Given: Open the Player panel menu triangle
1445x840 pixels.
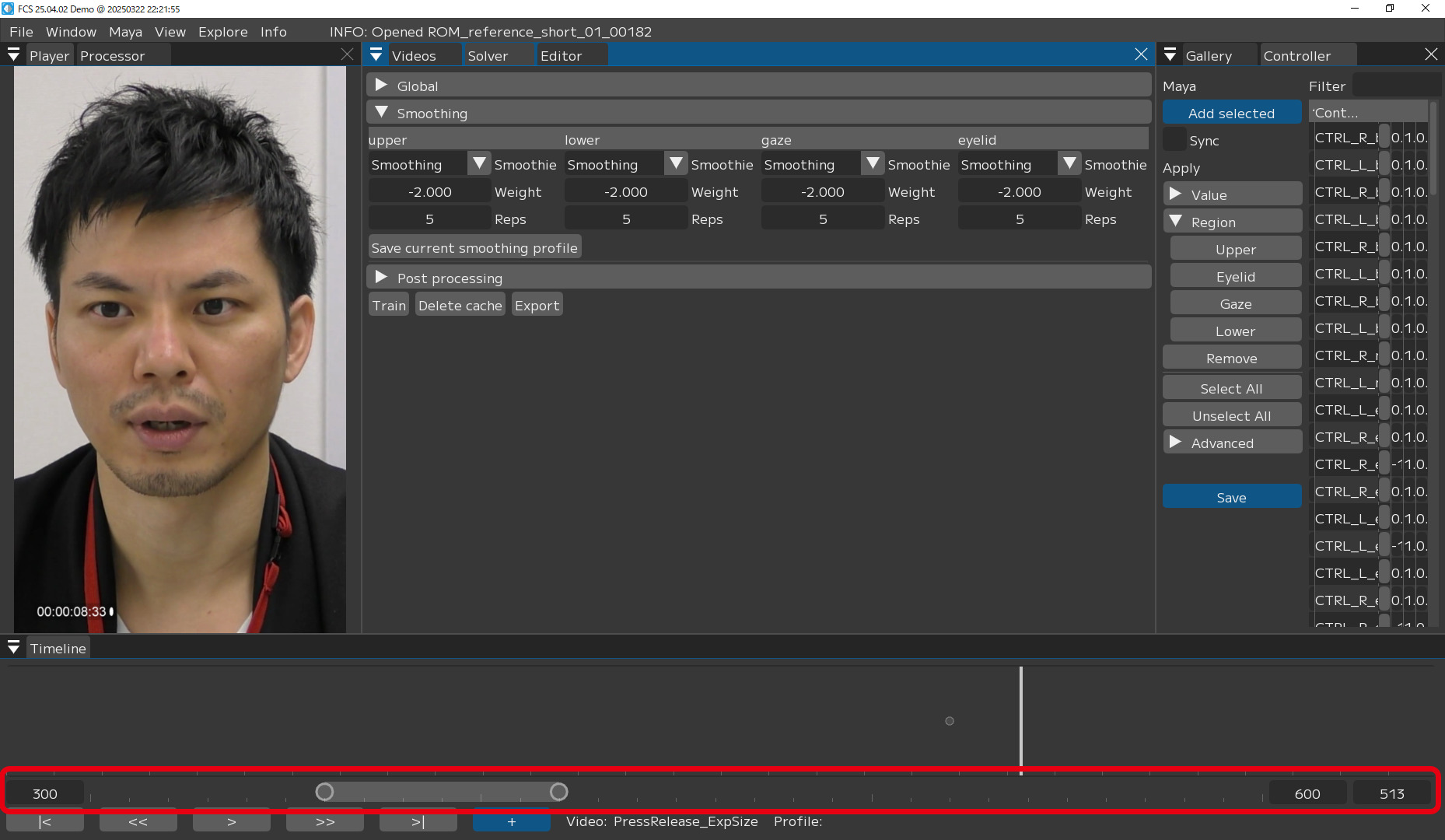Looking at the screenshot, I should (x=13, y=55).
